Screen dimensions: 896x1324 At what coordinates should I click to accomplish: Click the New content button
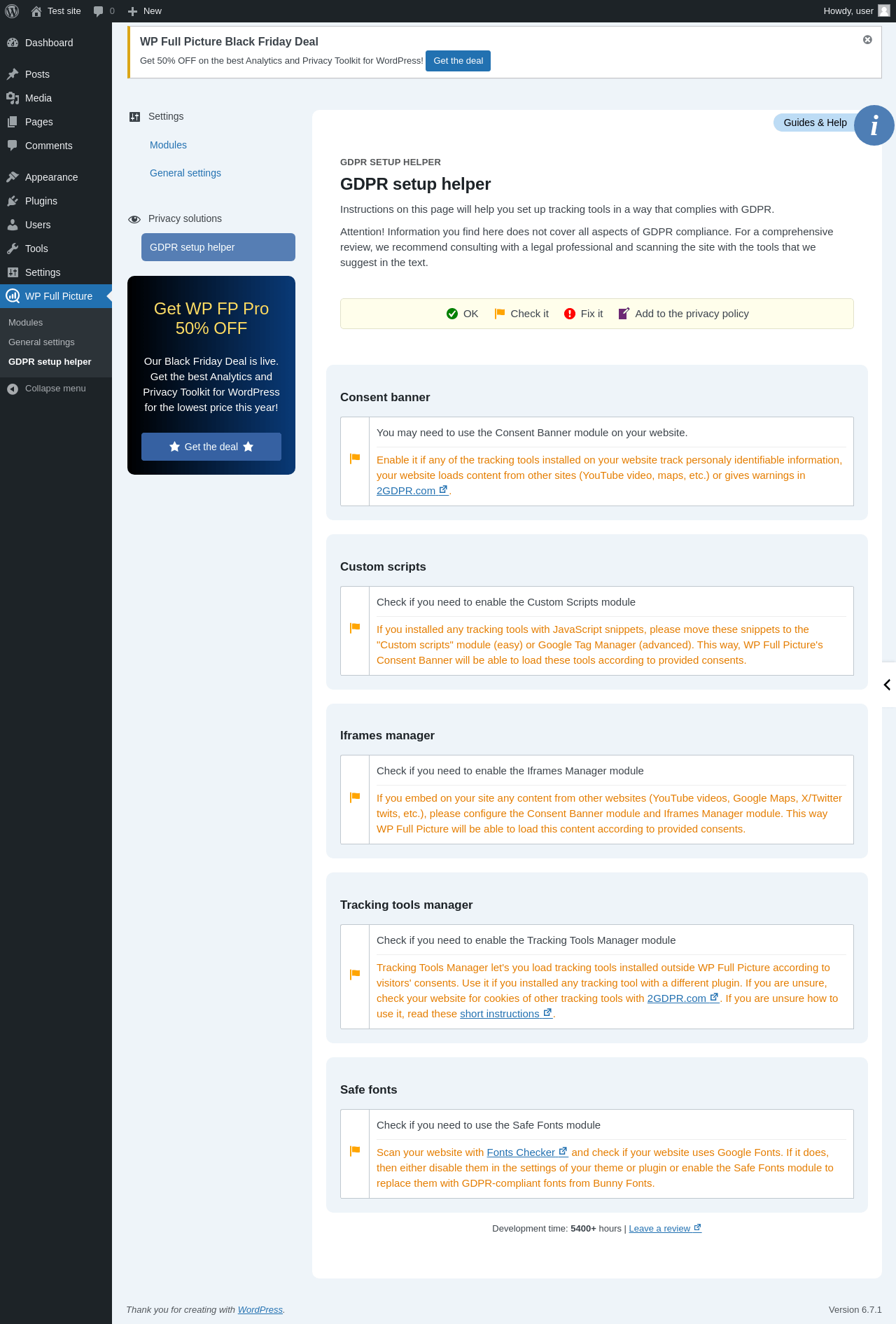click(145, 11)
